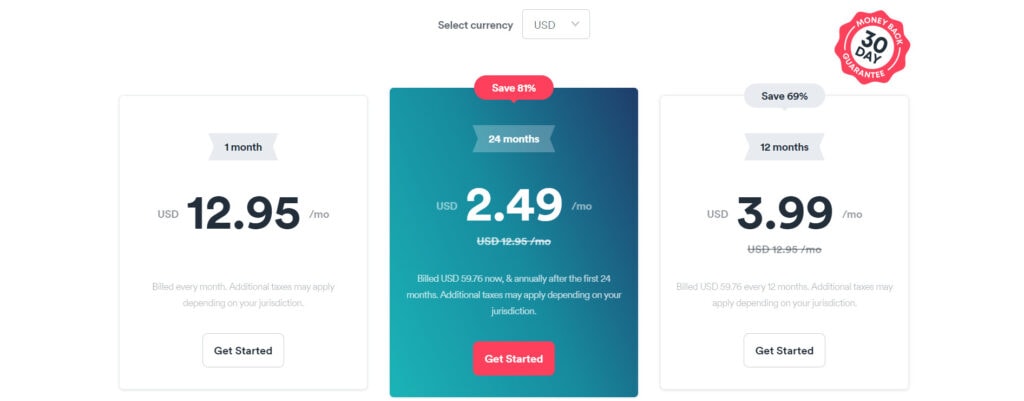This screenshot has width=1024, height=401.
Task: Click the dropdown chevron next to USD
Action: (x=575, y=24)
